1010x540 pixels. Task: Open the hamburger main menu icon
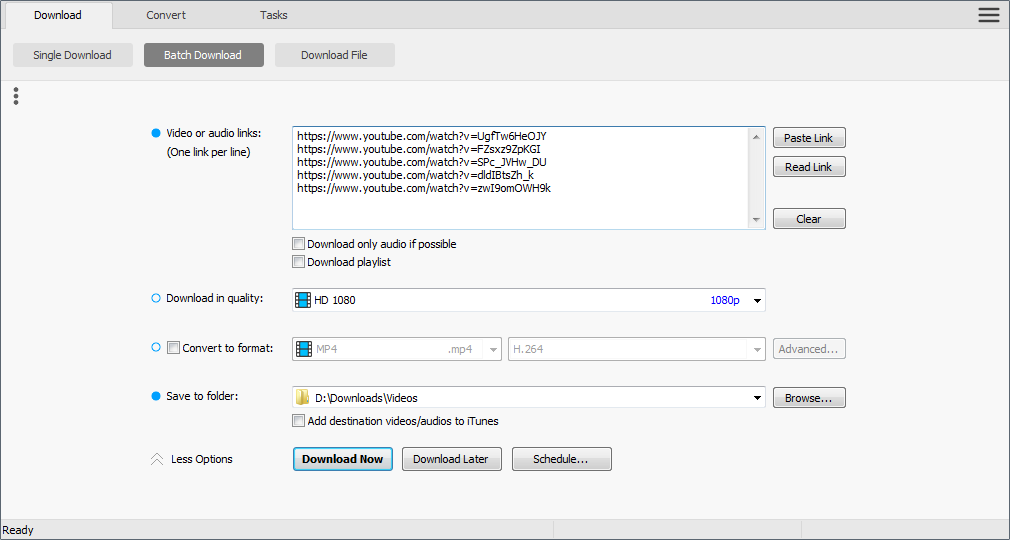[988, 14]
